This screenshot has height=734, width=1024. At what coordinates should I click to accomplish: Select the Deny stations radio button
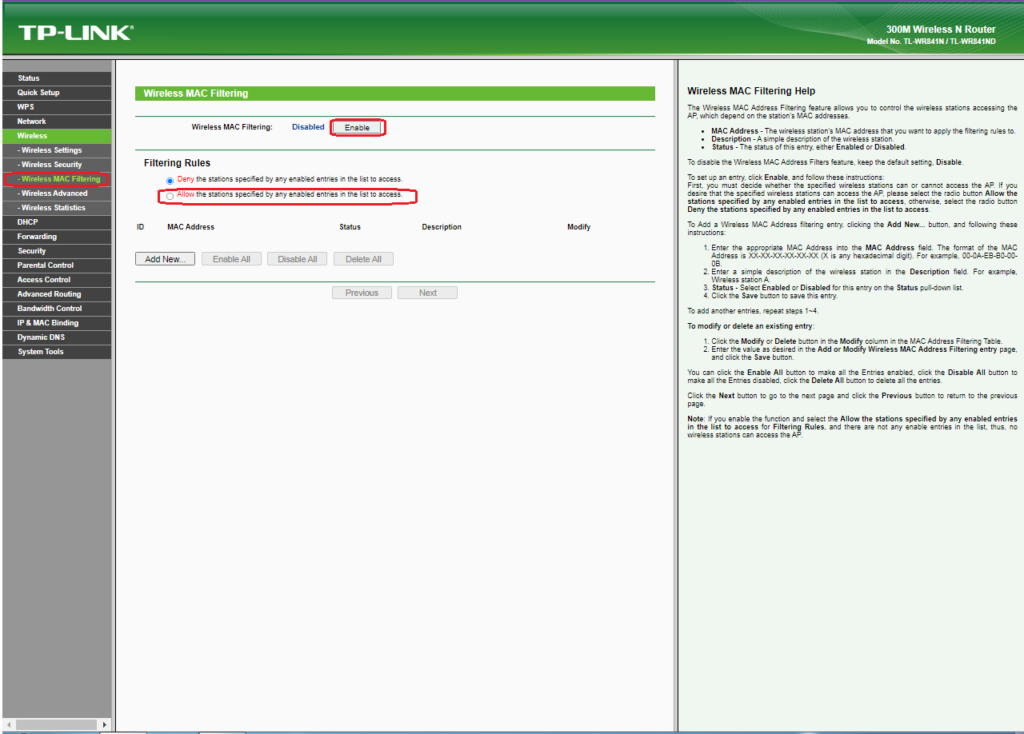(170, 180)
